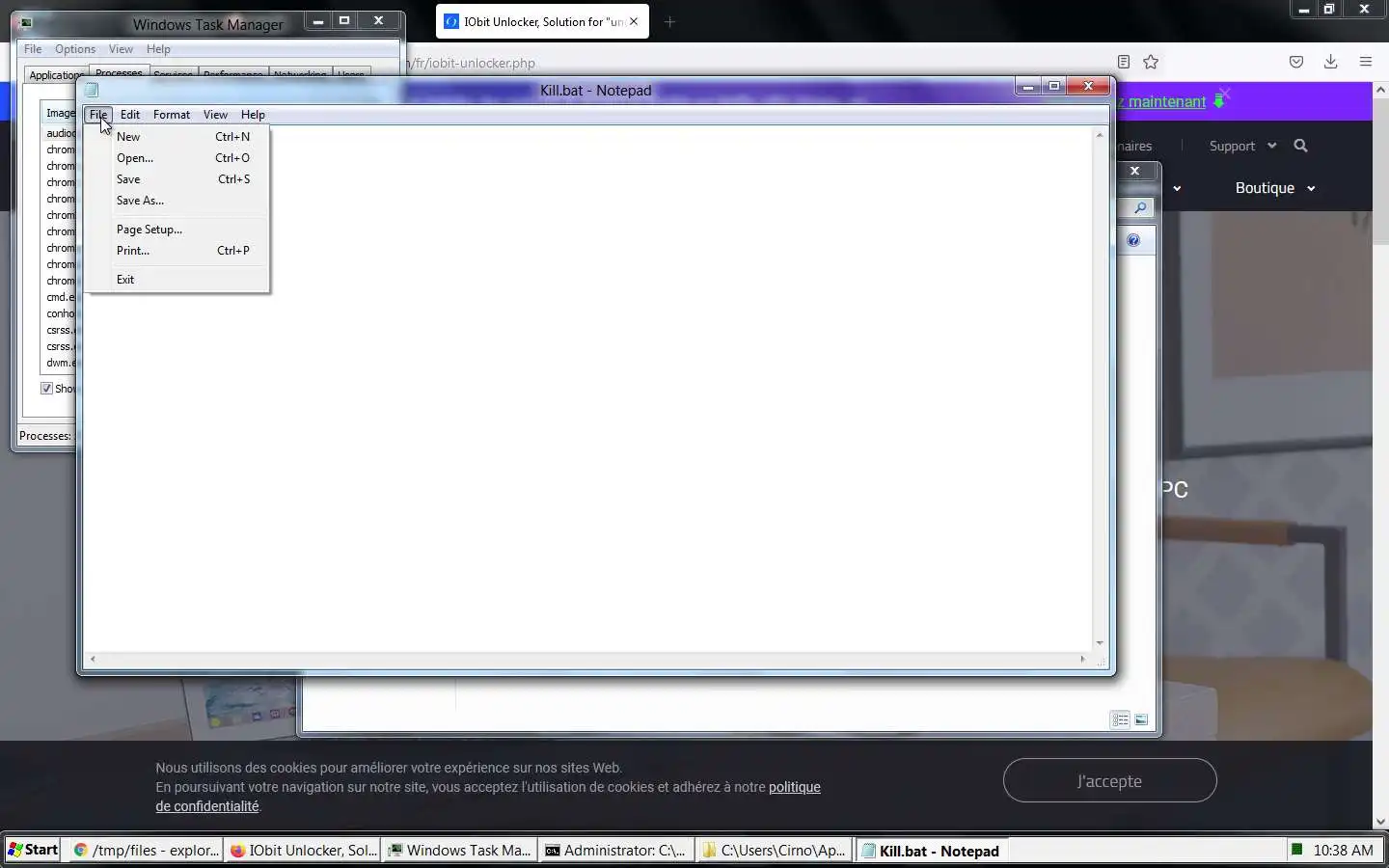The height and width of the screenshot is (868, 1389).
Task: Click Explorer window search magnifier icon
Action: (1140, 208)
